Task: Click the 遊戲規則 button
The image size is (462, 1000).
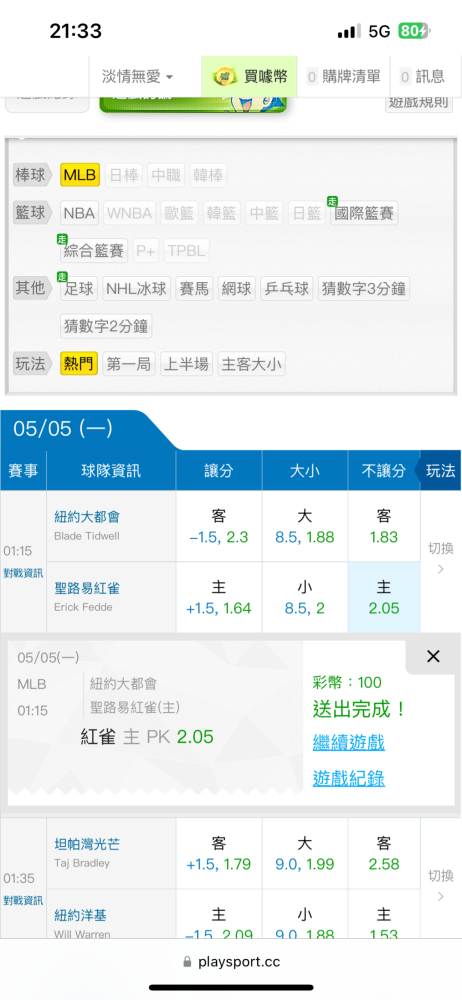Action: click(419, 102)
